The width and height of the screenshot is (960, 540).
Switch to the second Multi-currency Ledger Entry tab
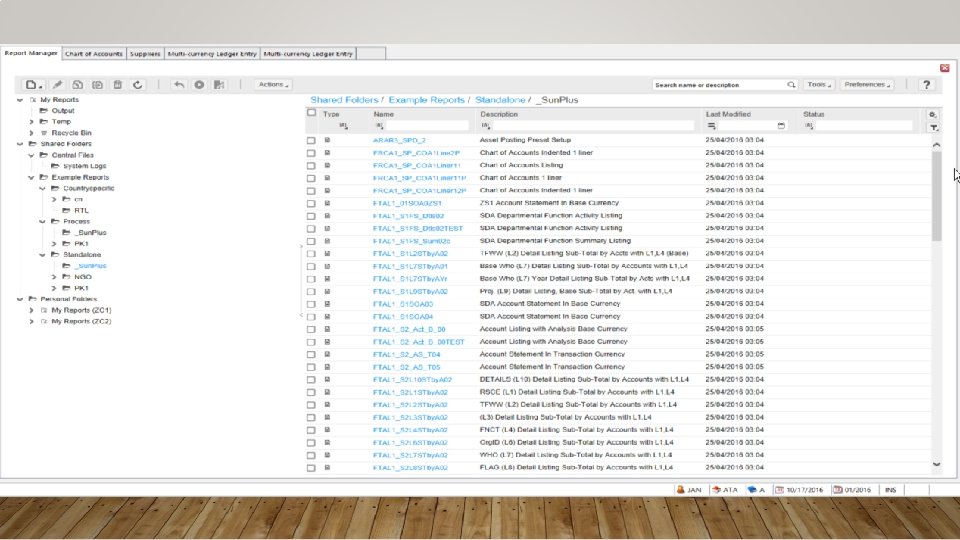[308, 54]
